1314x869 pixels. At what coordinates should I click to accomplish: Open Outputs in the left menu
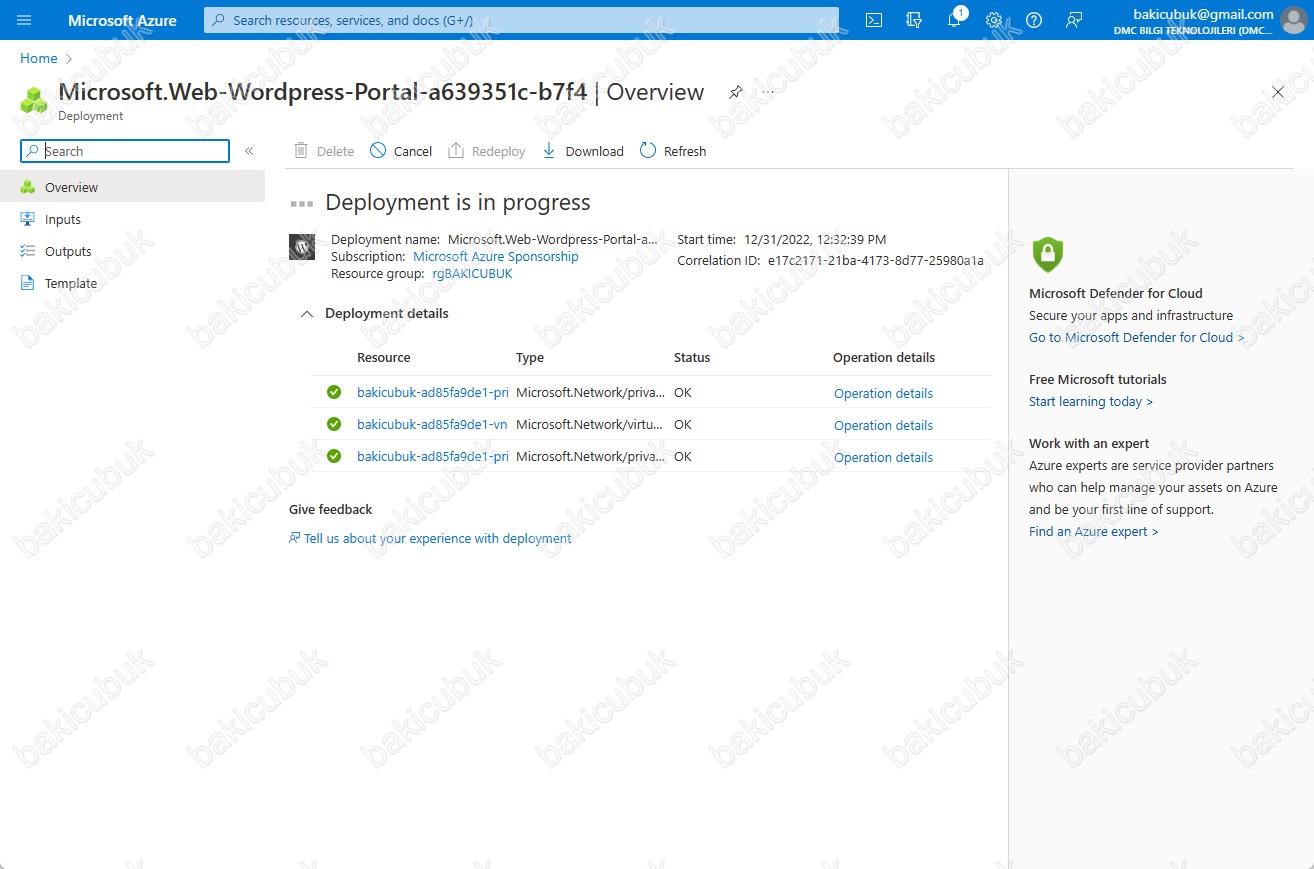click(x=132, y=251)
